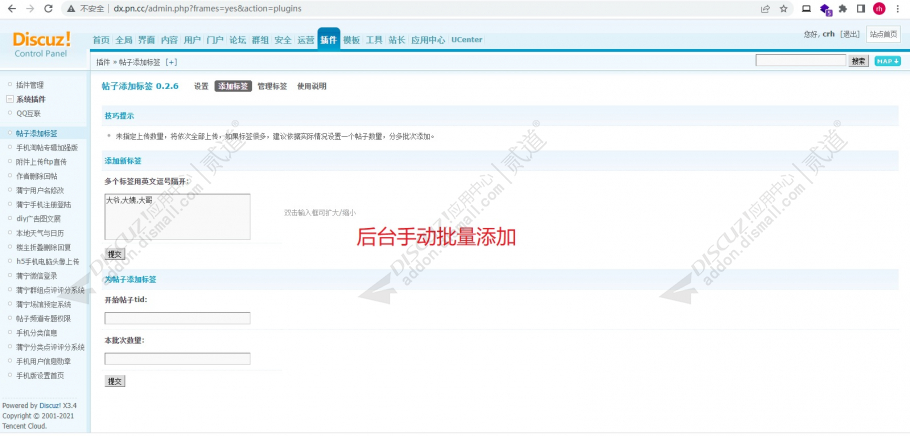Screen dimensions: 910x436
Task: Open the 界面 top menu
Action: pos(146,40)
